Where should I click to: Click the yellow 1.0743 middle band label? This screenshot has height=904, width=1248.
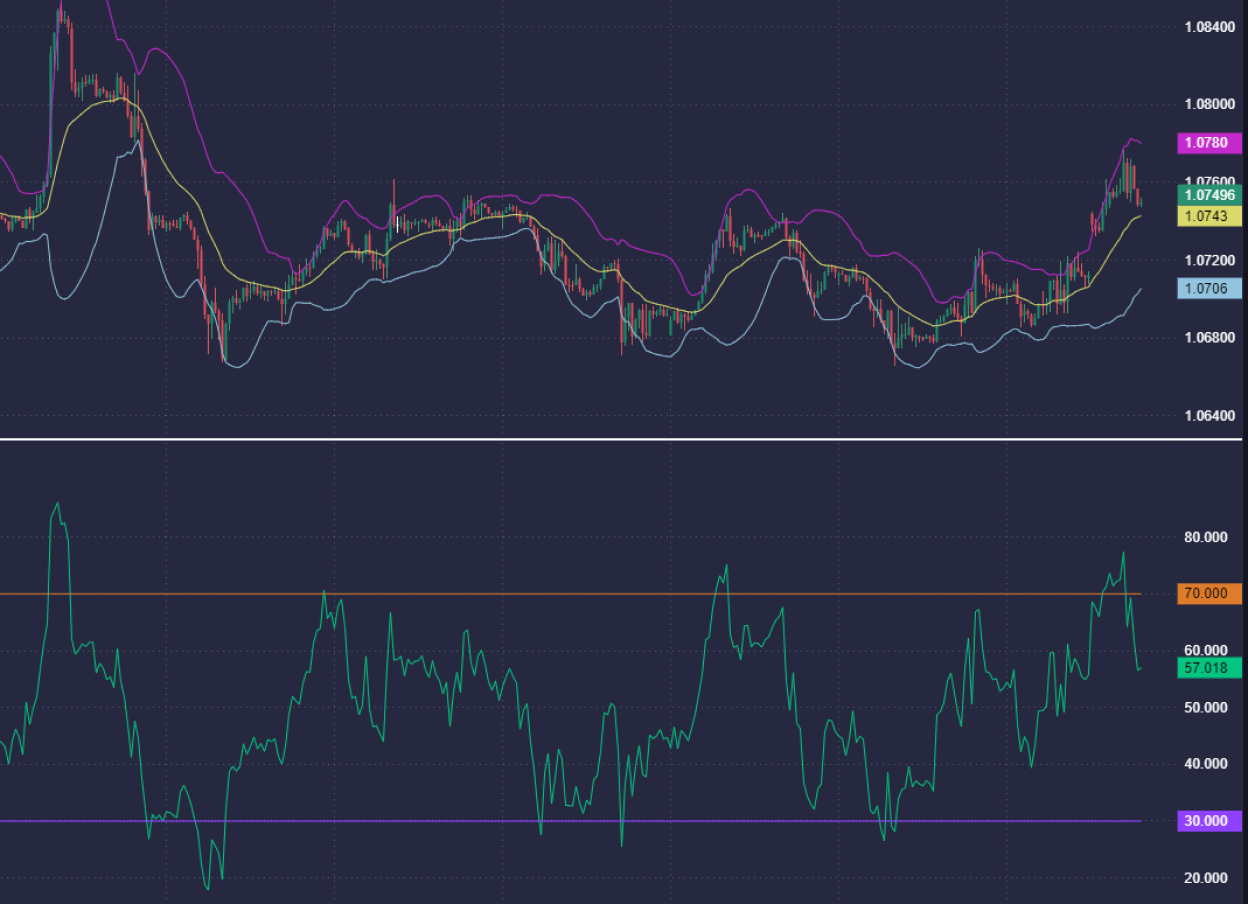[x=1209, y=216]
